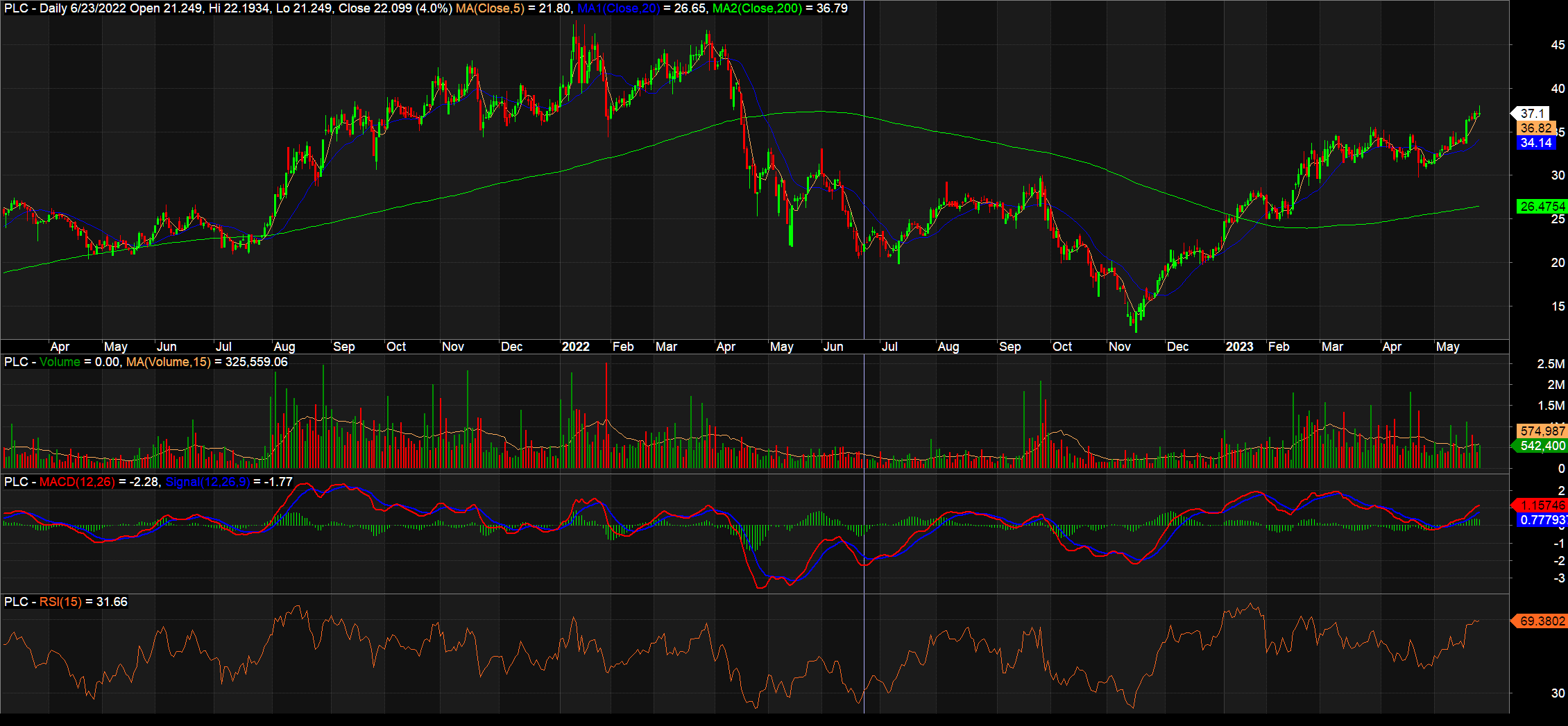This screenshot has height=726, width=1568.
Task: Click the orange 36.82 moving average tag
Action: [1535, 128]
